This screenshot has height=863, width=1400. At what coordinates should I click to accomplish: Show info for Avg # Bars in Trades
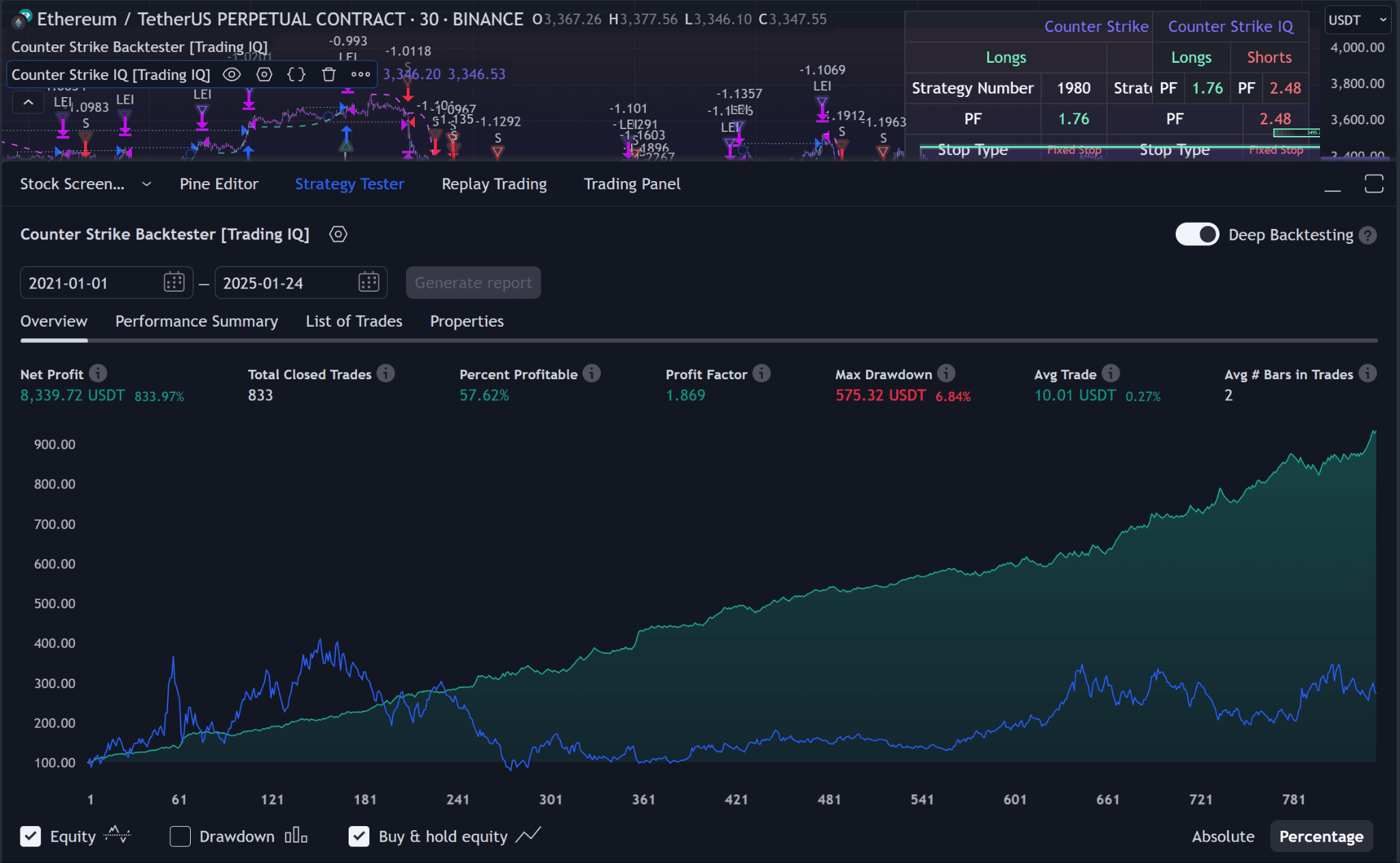coord(1367,373)
